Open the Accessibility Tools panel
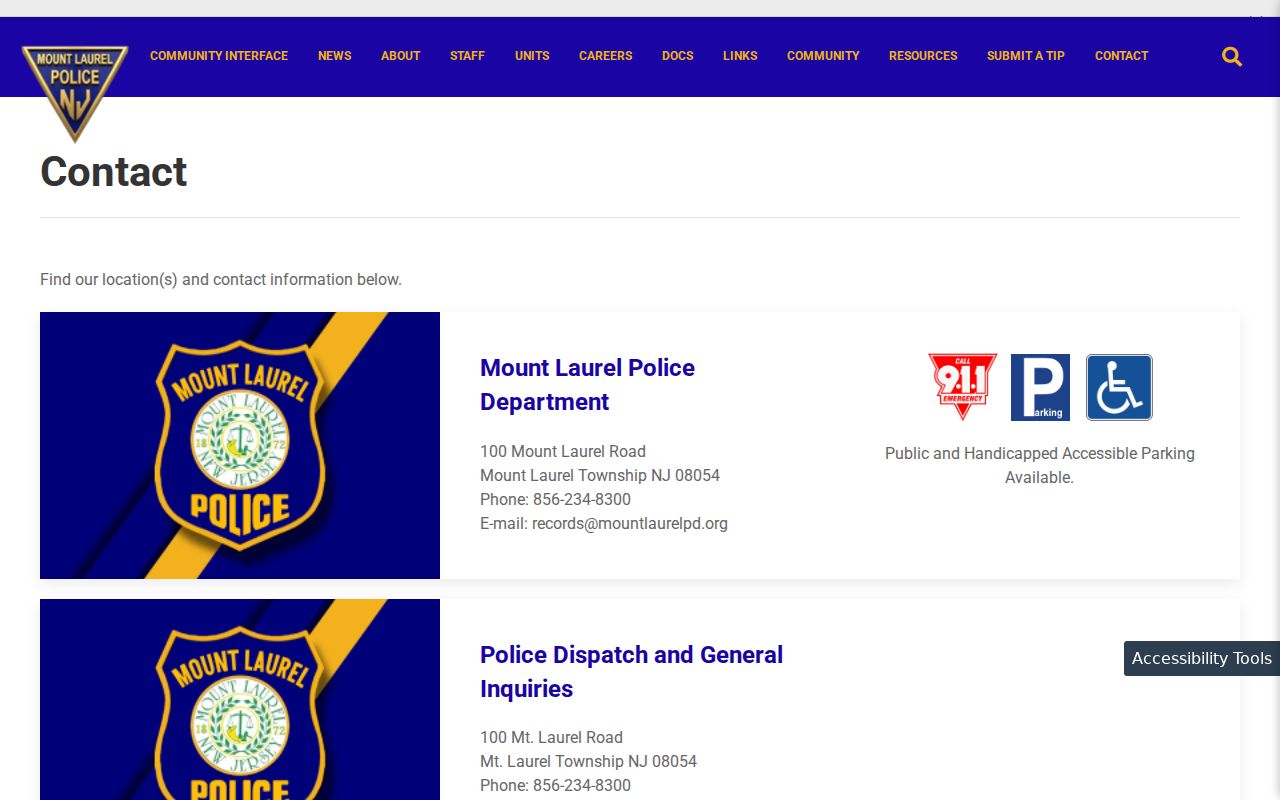 pos(1202,658)
